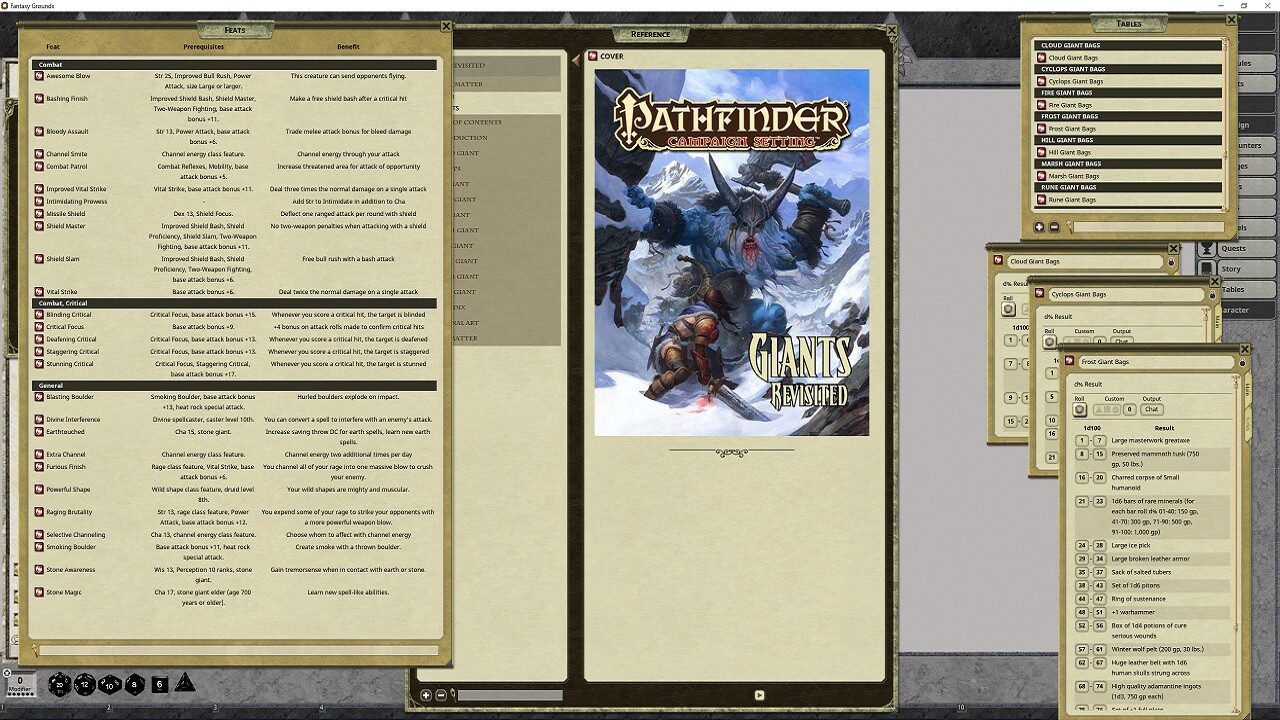Click the green plus icon in the Tables window
The width and height of the screenshot is (1280, 720).
pos(1039,227)
